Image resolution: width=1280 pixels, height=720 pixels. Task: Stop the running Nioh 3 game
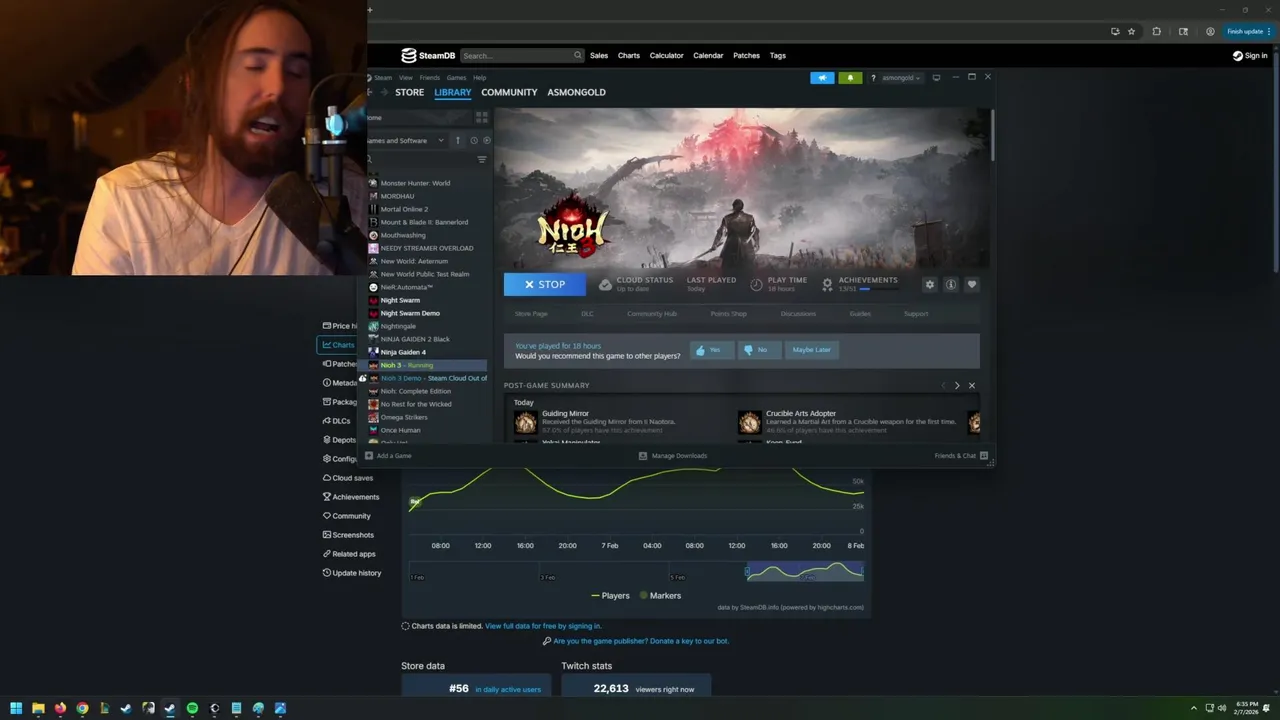pyautogui.click(x=545, y=284)
